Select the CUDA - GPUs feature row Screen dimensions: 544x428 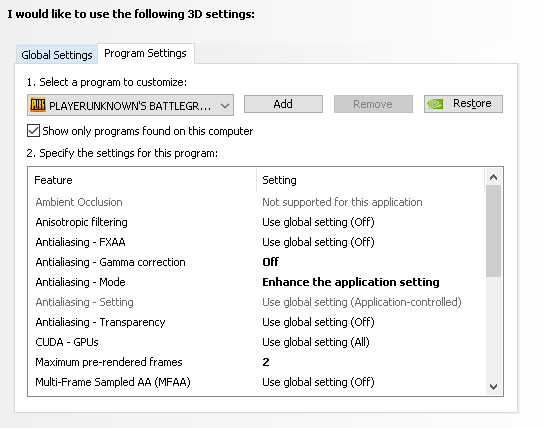click(256, 342)
